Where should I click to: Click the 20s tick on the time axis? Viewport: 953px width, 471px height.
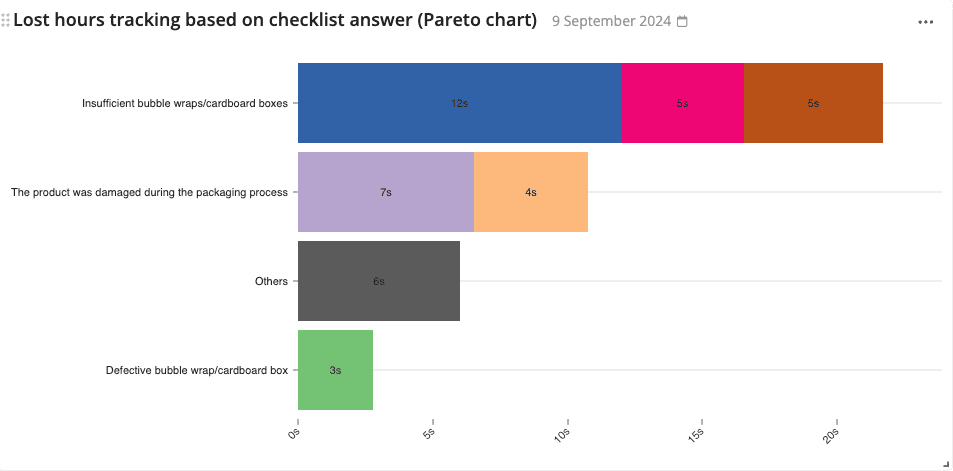pos(832,436)
